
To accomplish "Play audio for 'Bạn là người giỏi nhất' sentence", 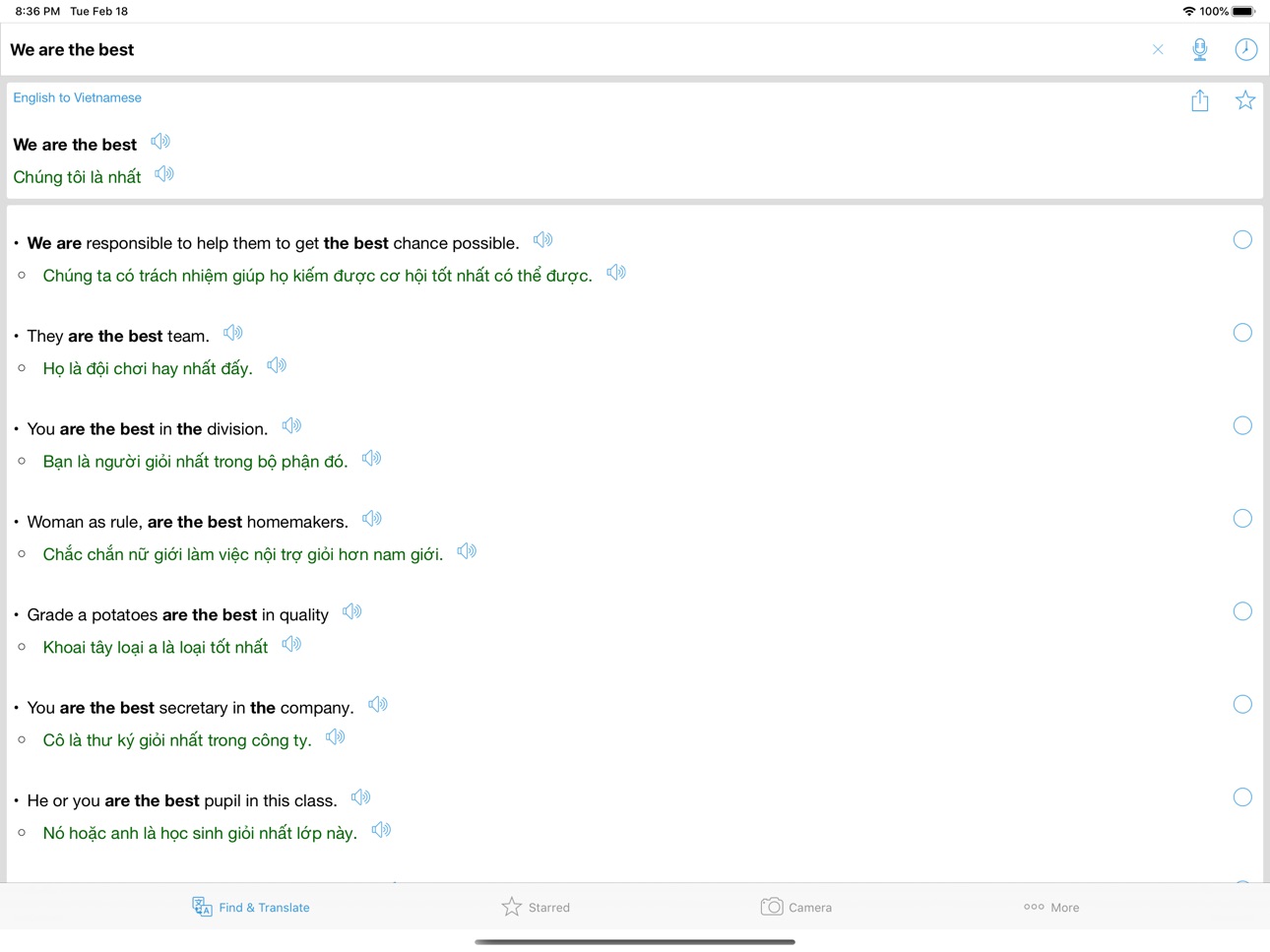I will tap(371, 459).
